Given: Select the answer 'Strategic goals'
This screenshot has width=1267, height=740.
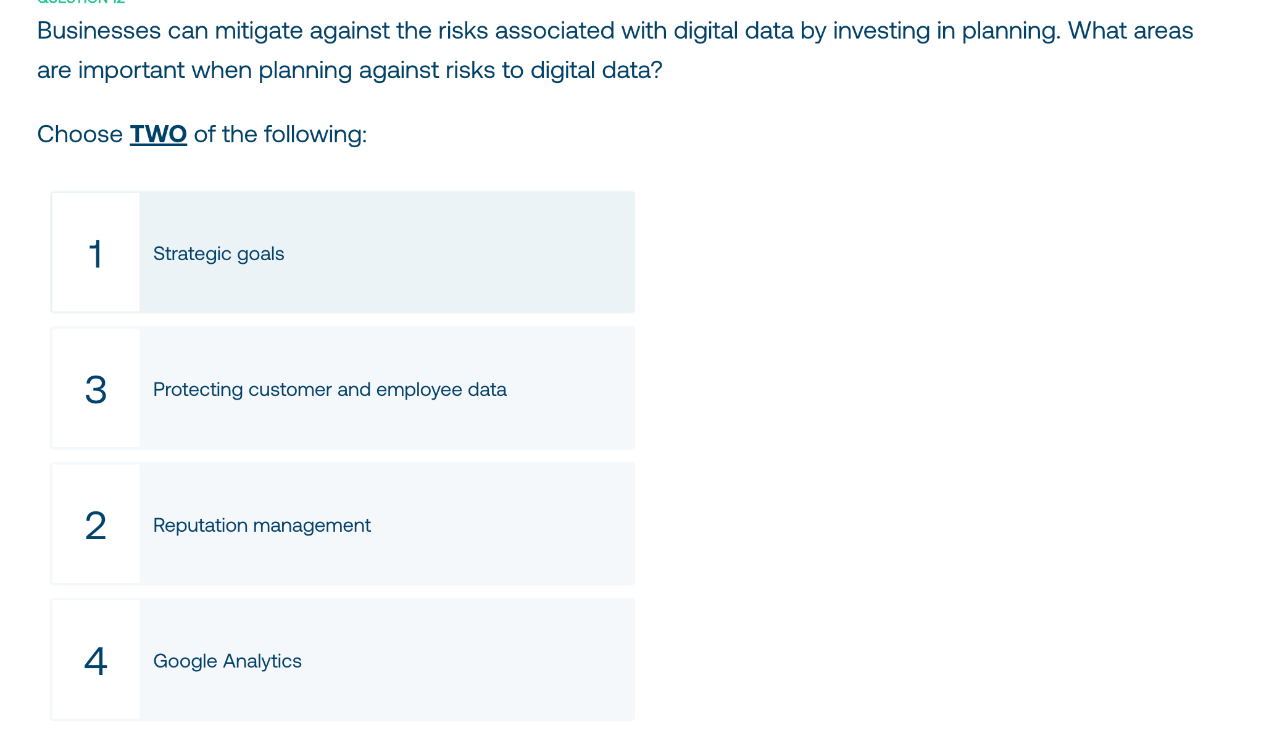Looking at the screenshot, I should 342,252.
